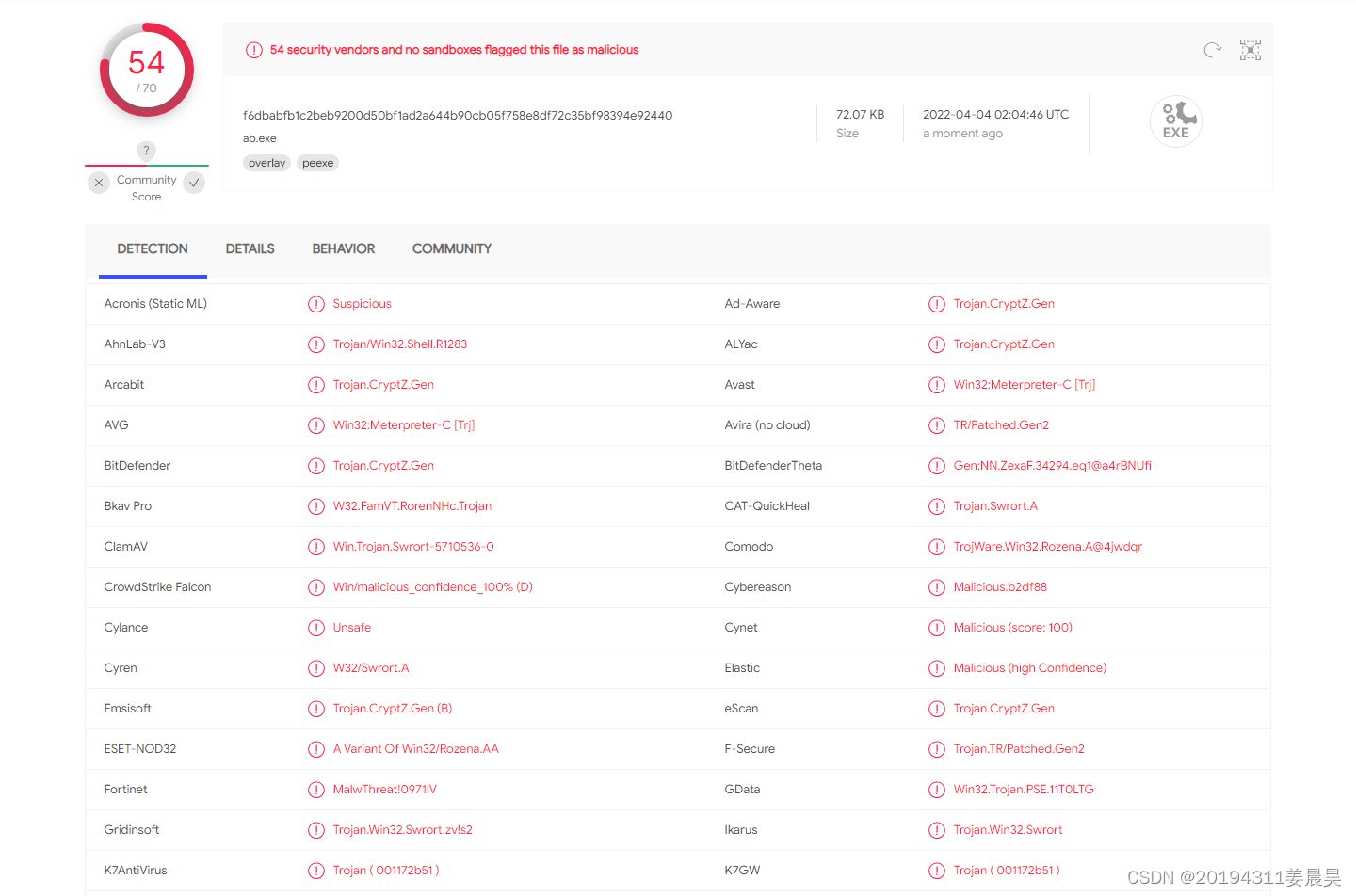The image size is (1356, 896).
Task: Vote harmless with the check icon
Action: pyautogui.click(x=194, y=183)
